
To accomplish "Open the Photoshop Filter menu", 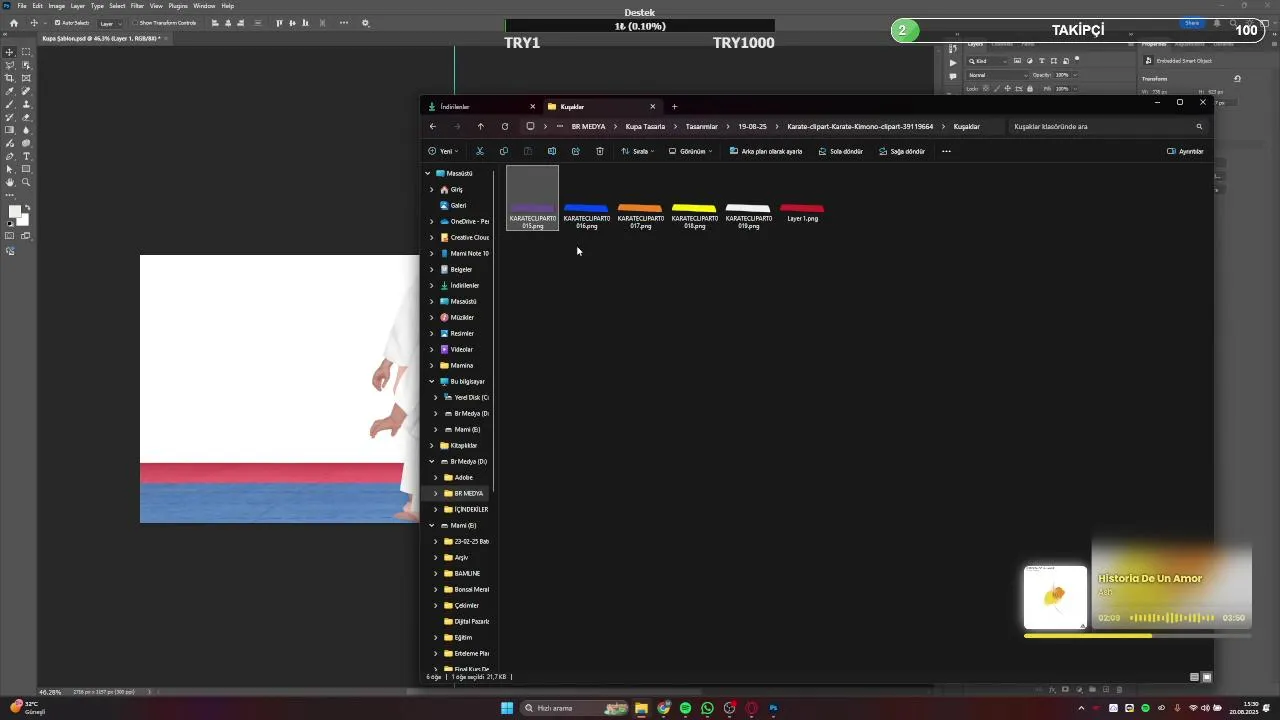I will [137, 6].
